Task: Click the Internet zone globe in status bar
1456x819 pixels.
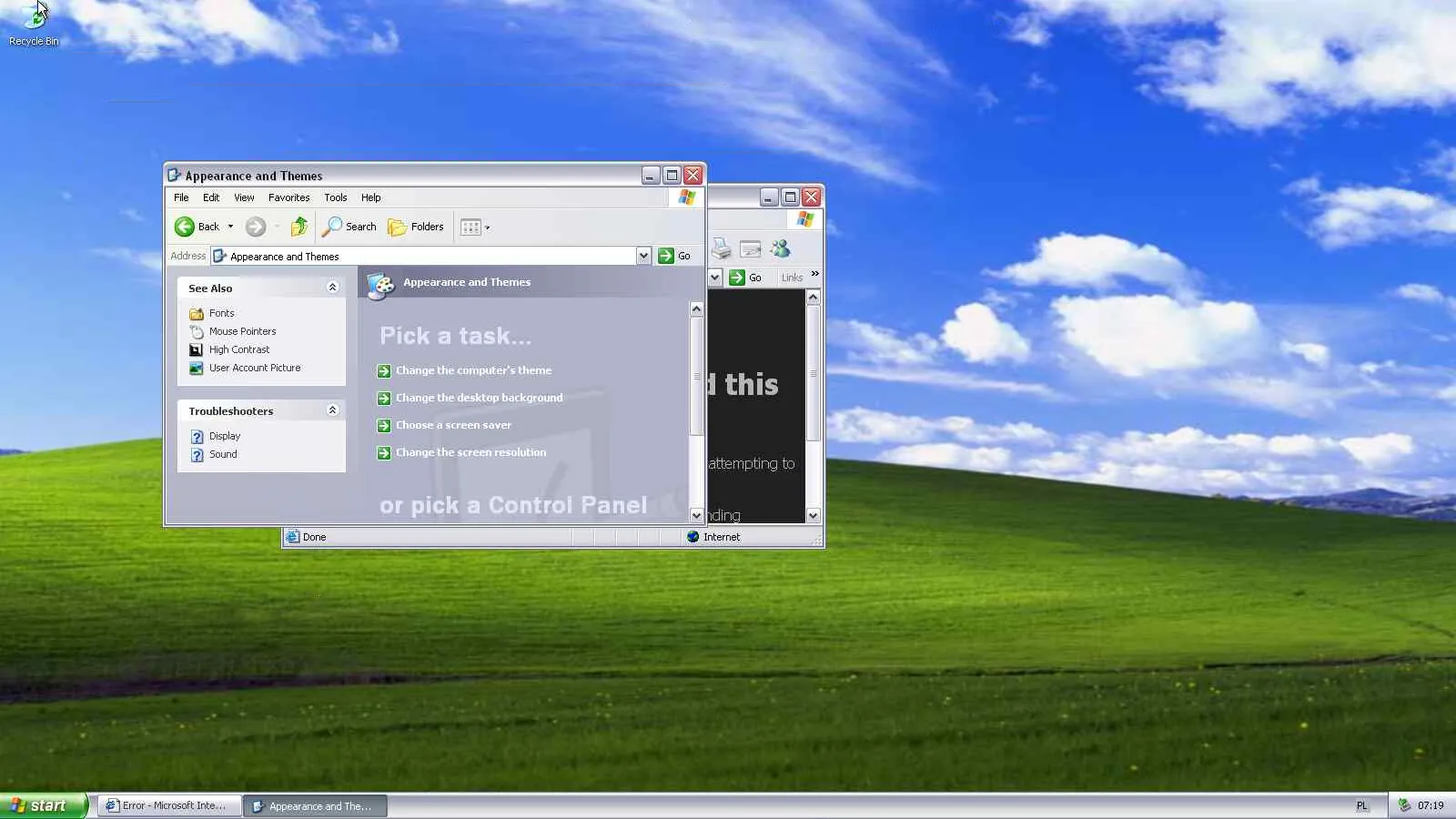Action: click(x=693, y=537)
